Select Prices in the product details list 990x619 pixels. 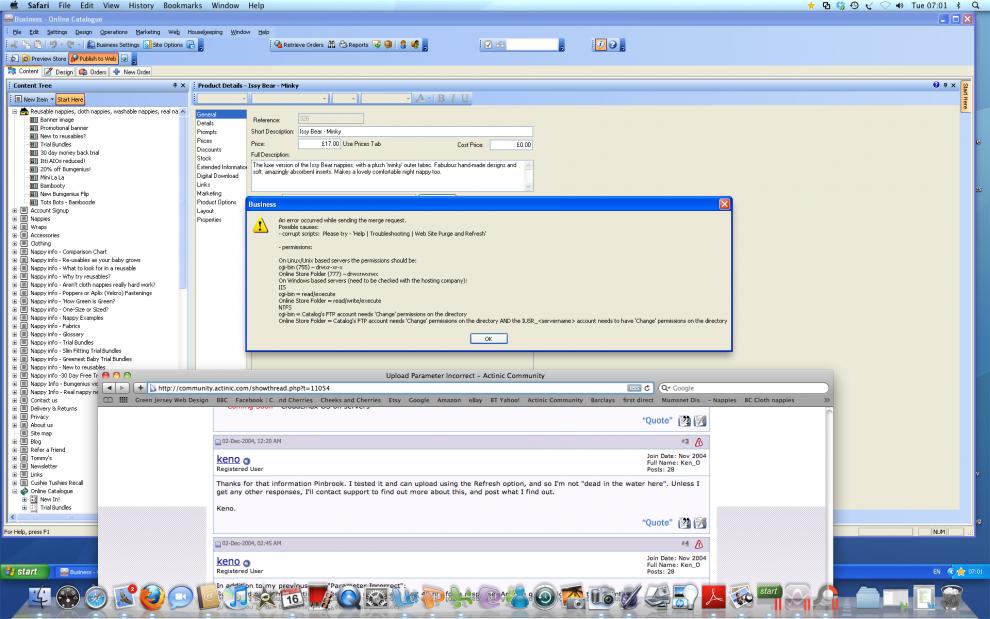204,141
